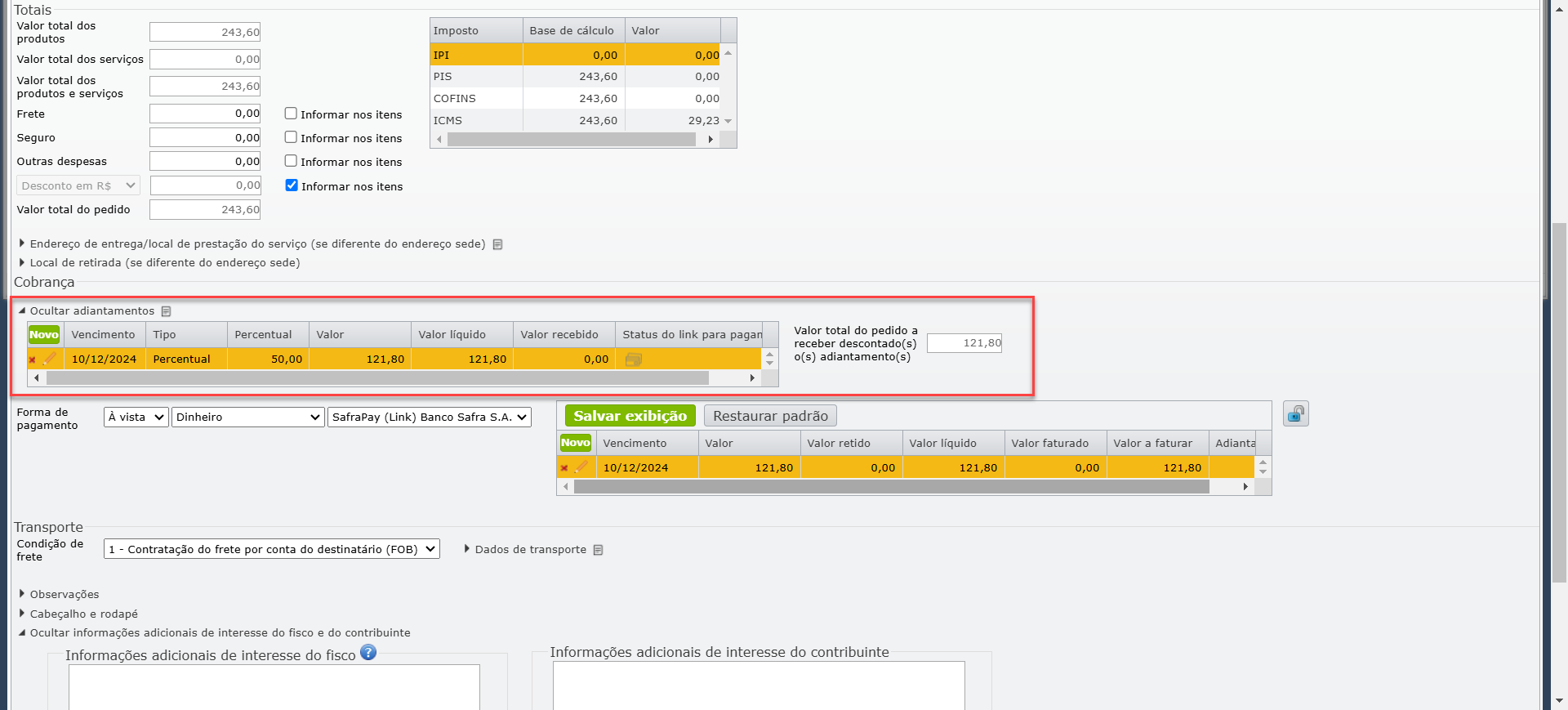This screenshot has width=1568, height=710.
Task: Delete the installment row below Restaurar padrão
Action: (564, 468)
